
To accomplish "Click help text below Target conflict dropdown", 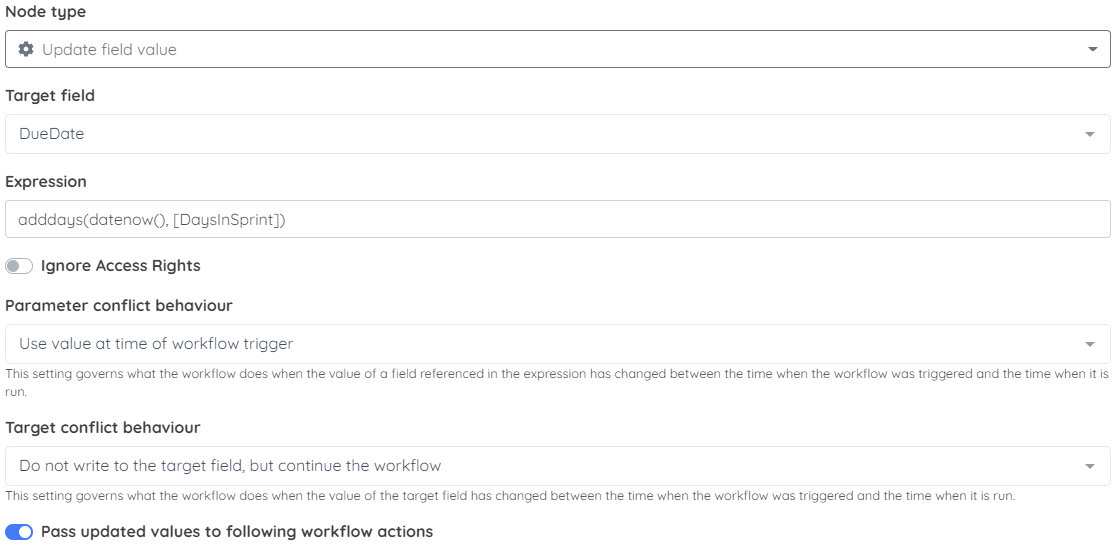I will point(510,496).
